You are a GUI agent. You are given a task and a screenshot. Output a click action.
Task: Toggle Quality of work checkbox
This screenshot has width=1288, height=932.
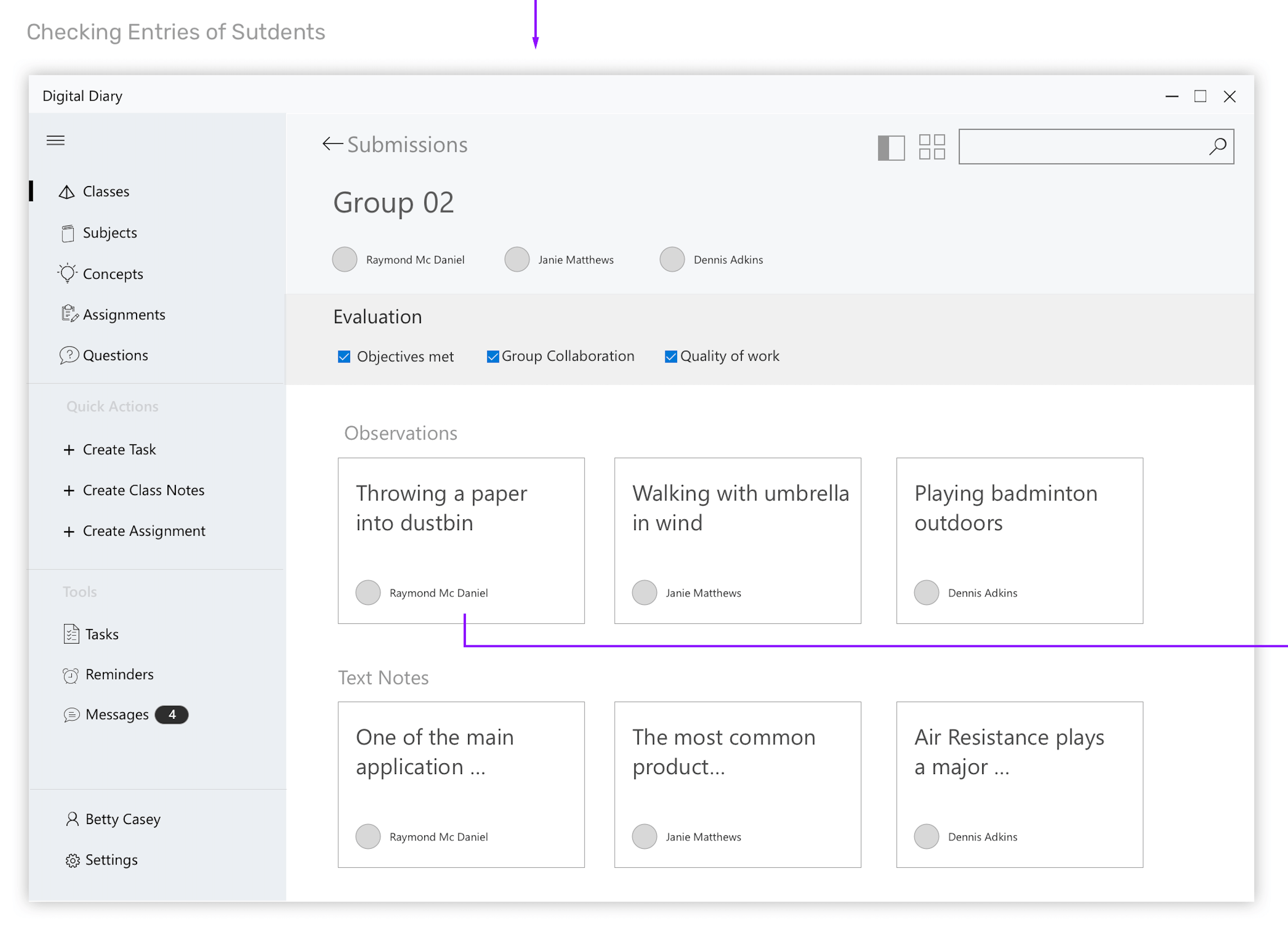click(x=670, y=357)
